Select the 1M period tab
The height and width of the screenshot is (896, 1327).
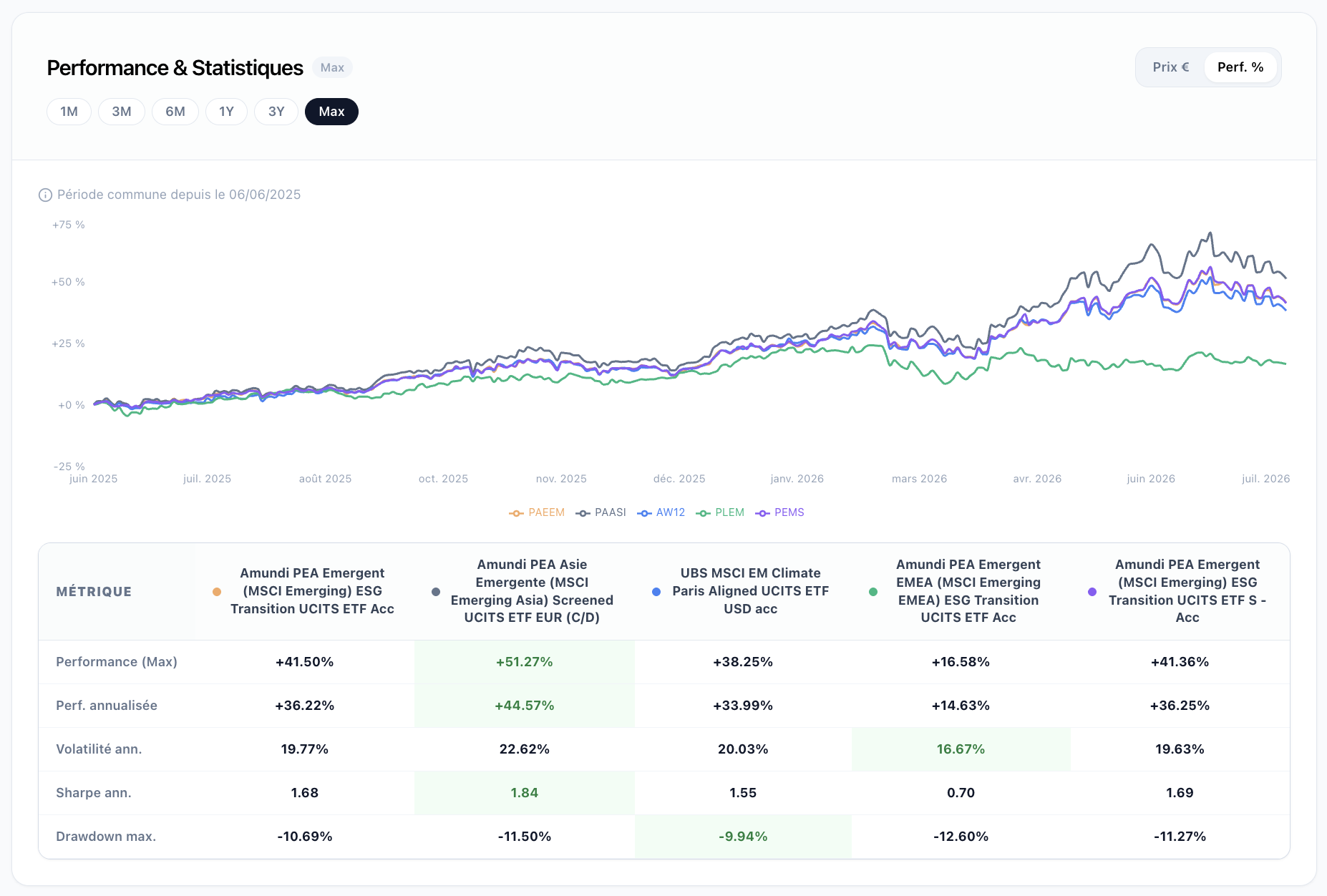[x=69, y=112]
